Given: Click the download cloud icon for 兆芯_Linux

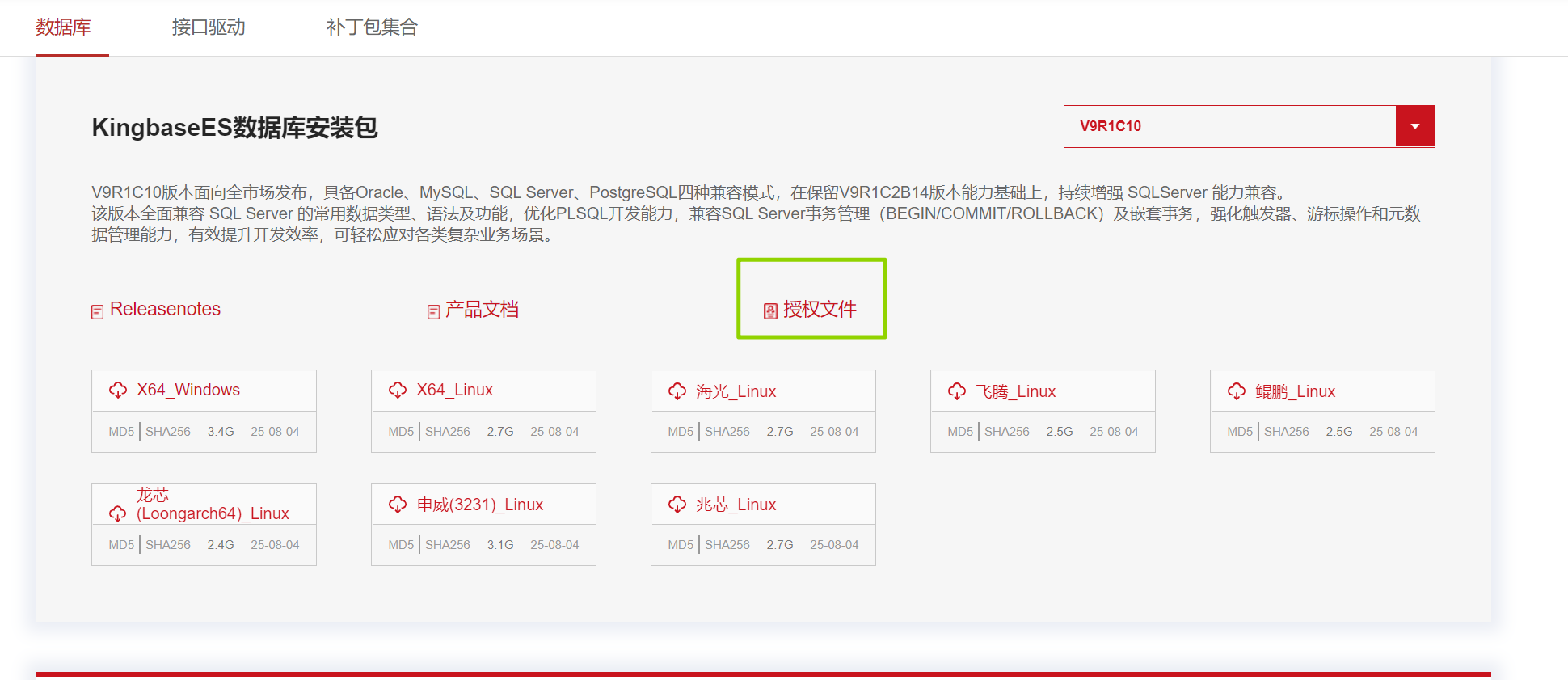Looking at the screenshot, I should (x=677, y=505).
